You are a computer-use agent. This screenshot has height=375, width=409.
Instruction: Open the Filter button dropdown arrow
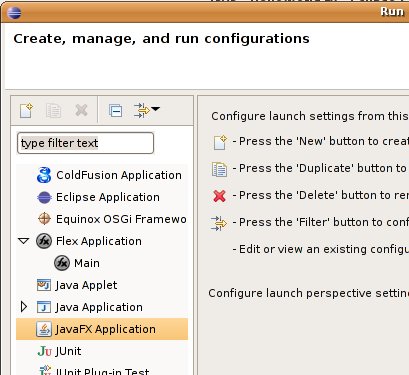[x=156, y=109]
